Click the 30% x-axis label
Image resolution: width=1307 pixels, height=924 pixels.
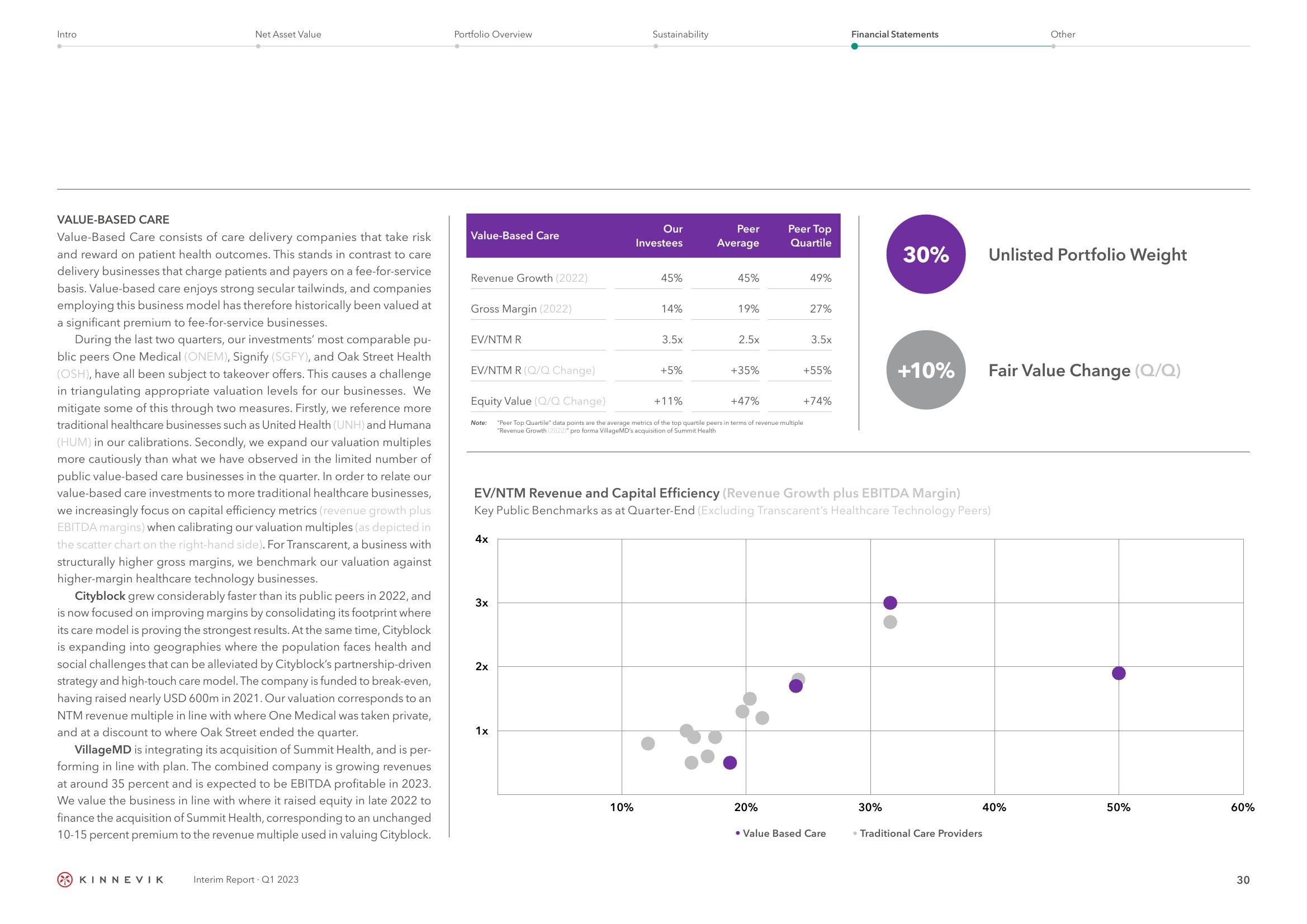[870, 807]
